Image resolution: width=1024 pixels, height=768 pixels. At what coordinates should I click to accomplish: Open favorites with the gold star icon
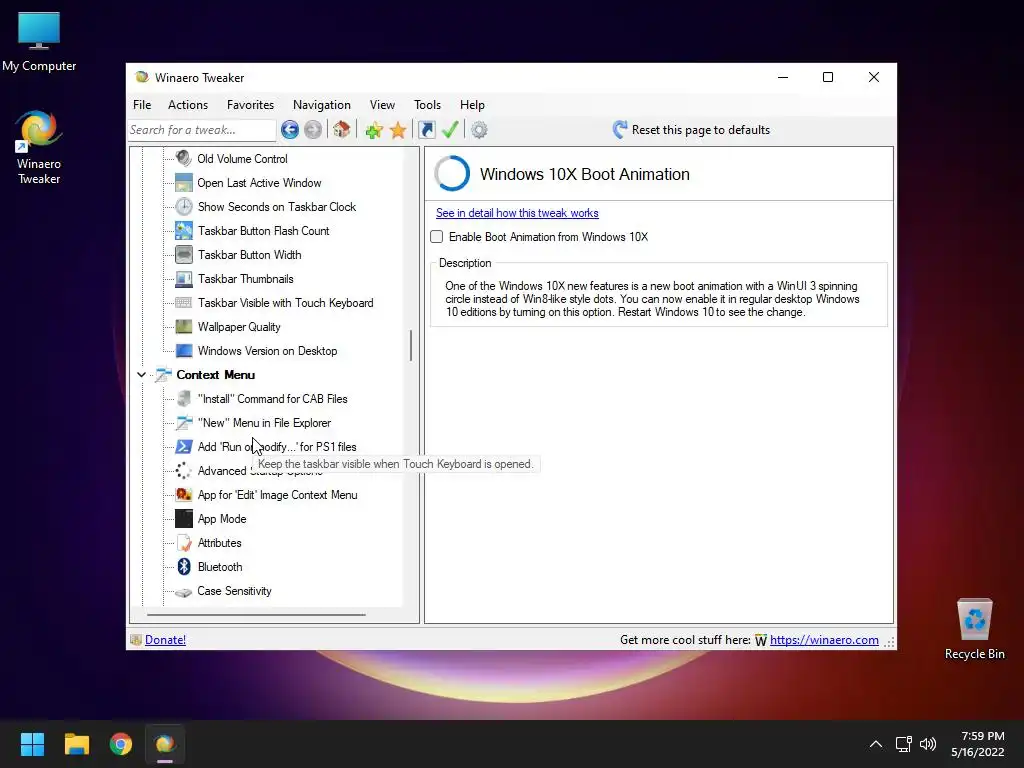398,130
